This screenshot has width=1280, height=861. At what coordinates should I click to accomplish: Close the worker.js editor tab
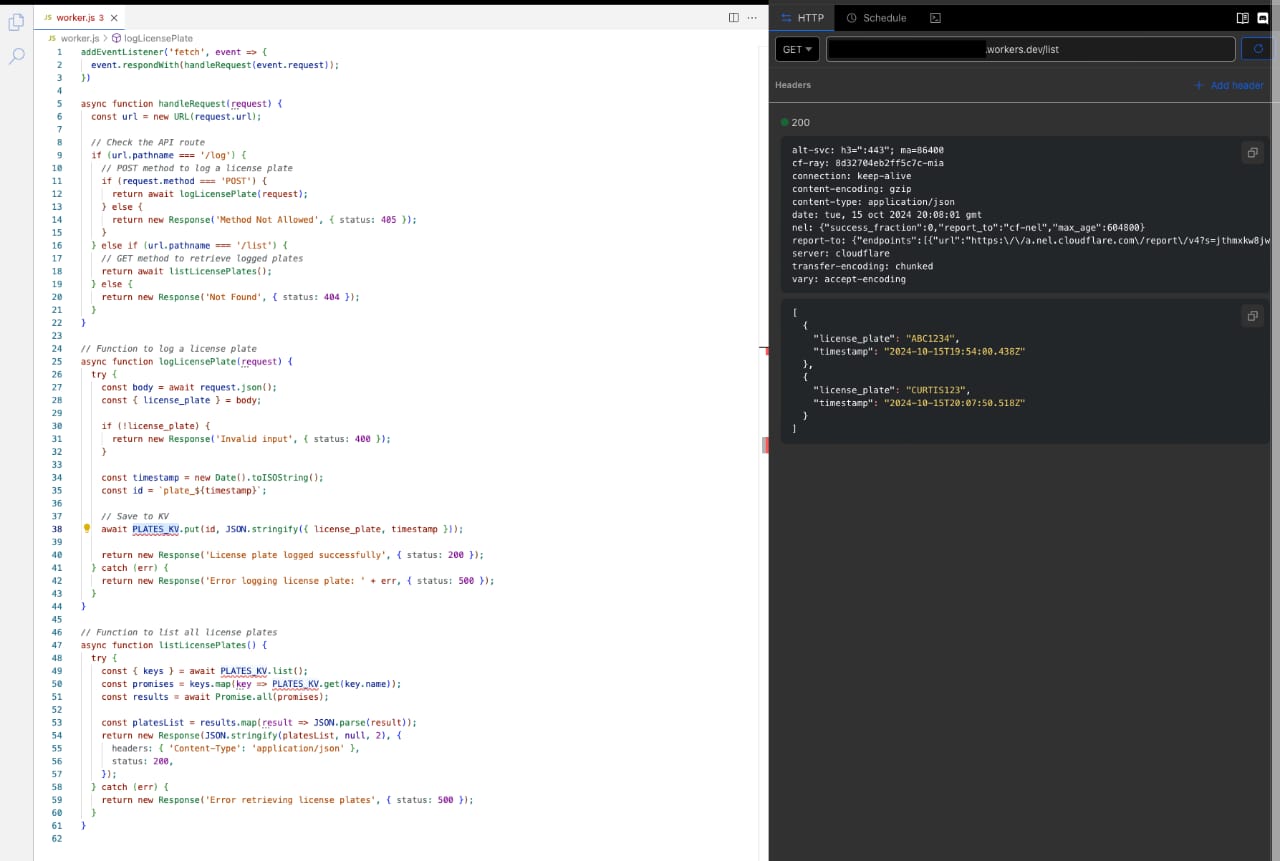[113, 18]
